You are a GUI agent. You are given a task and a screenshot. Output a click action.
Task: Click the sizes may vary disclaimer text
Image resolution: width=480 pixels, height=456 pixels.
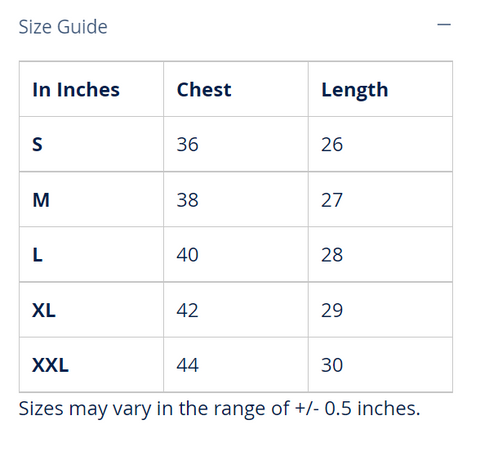(219, 409)
